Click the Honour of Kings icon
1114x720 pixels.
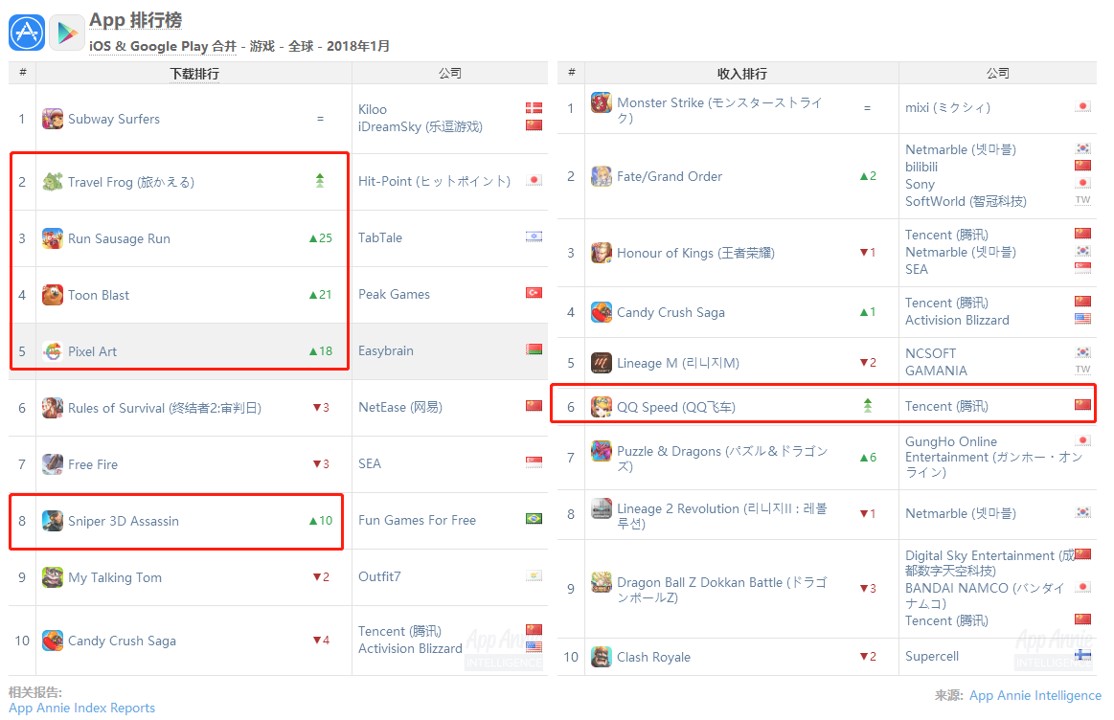601,252
